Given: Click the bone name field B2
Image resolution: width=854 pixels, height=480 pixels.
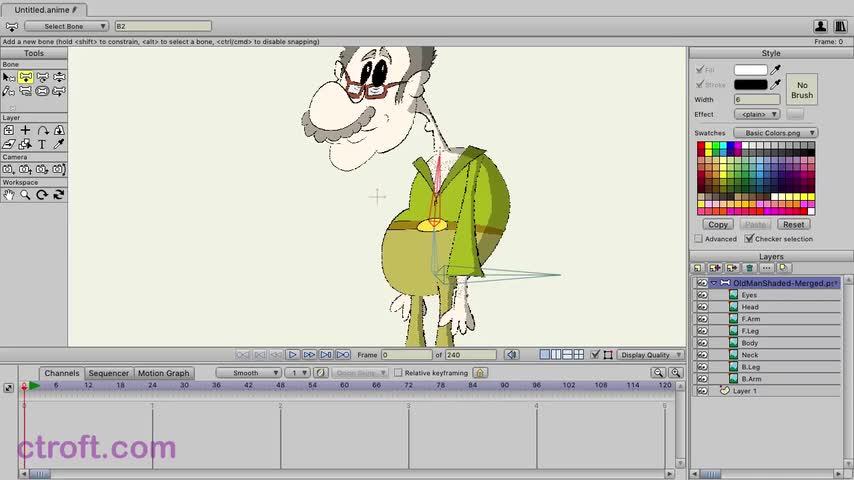Looking at the screenshot, I should pos(163,26).
